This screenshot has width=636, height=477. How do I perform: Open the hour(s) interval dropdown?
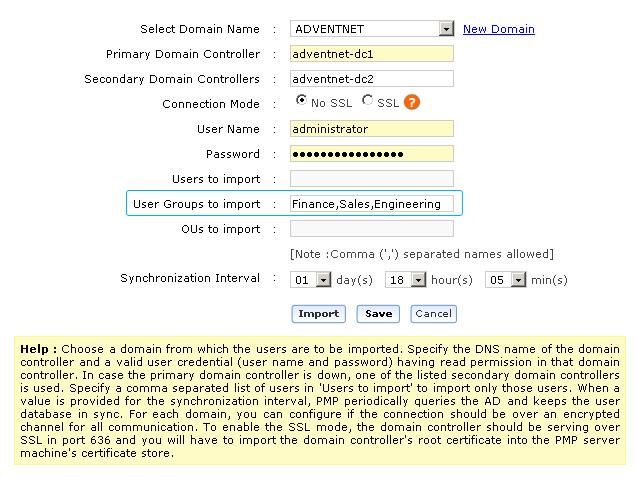[406, 280]
